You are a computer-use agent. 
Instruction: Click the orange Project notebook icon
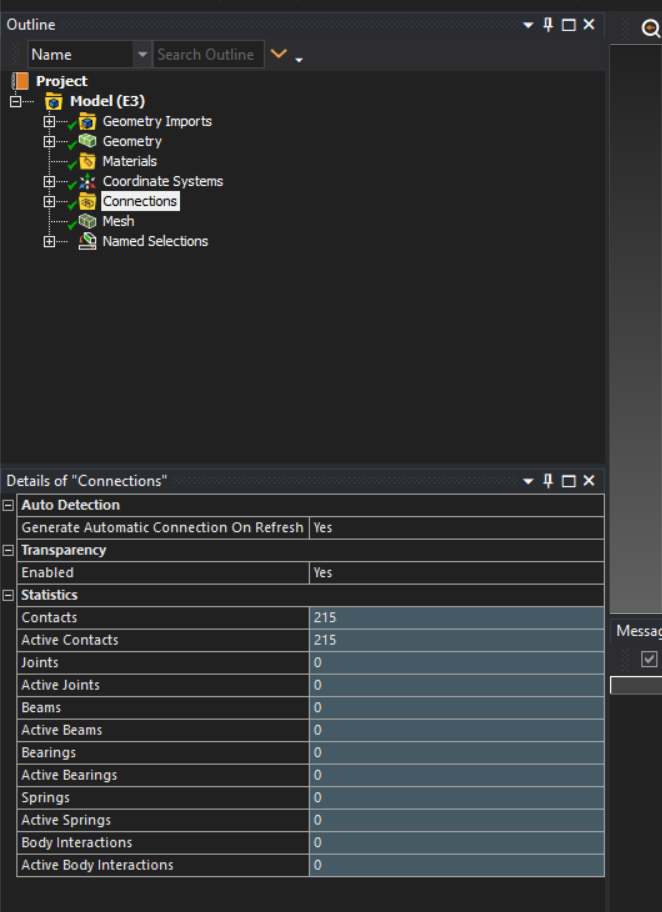tap(20, 81)
